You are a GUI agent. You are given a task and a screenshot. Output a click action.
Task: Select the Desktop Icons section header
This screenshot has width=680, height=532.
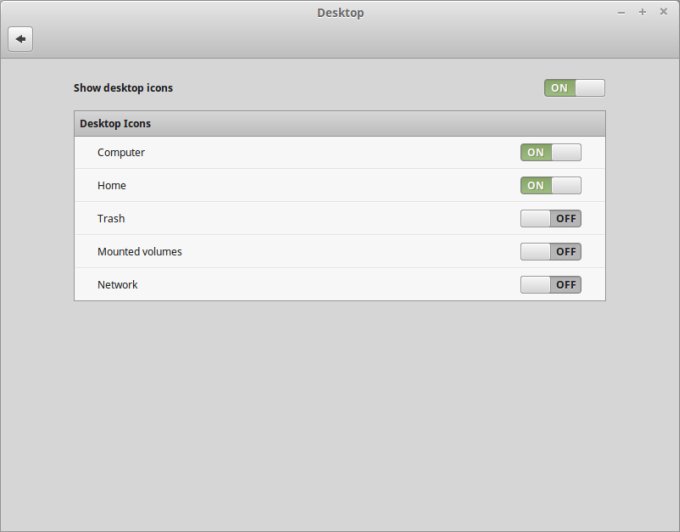click(115, 124)
